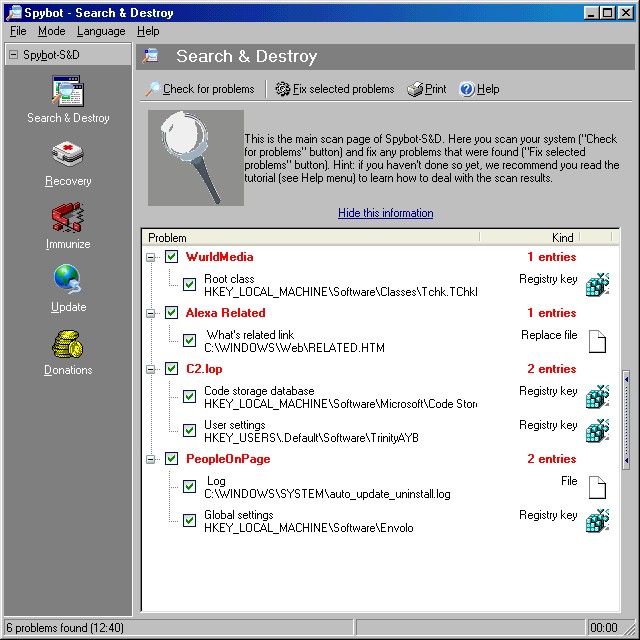
Task: Select the Immunize wall icon
Action: coord(68,217)
